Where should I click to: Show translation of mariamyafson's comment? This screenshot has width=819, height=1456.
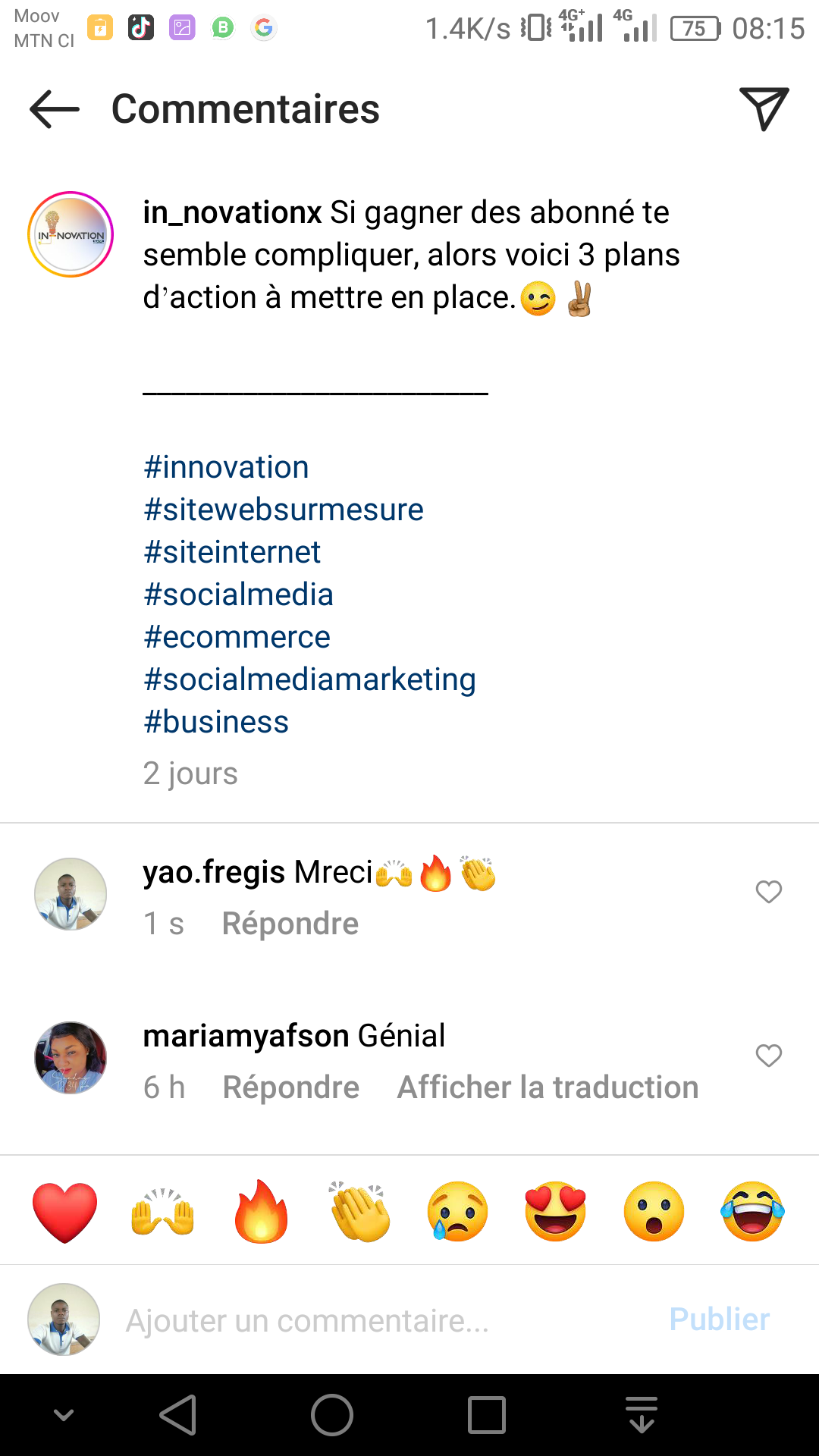point(548,1087)
